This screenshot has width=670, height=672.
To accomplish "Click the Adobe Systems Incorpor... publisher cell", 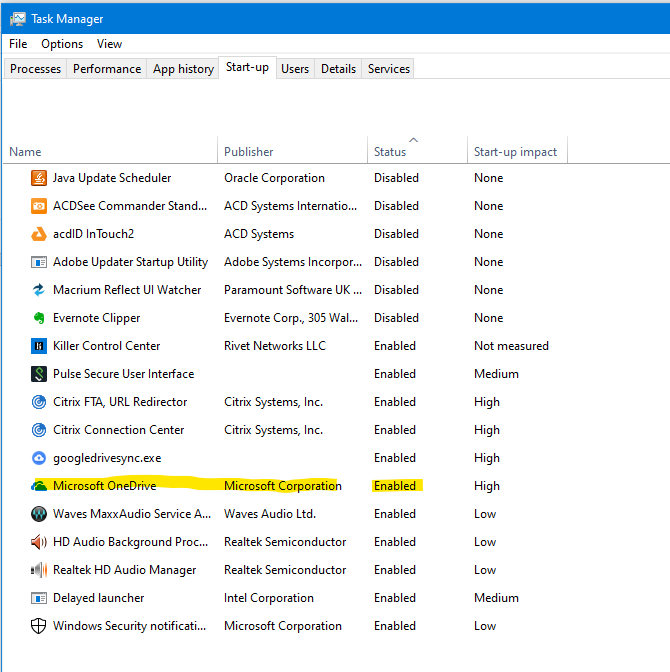I will tap(293, 262).
